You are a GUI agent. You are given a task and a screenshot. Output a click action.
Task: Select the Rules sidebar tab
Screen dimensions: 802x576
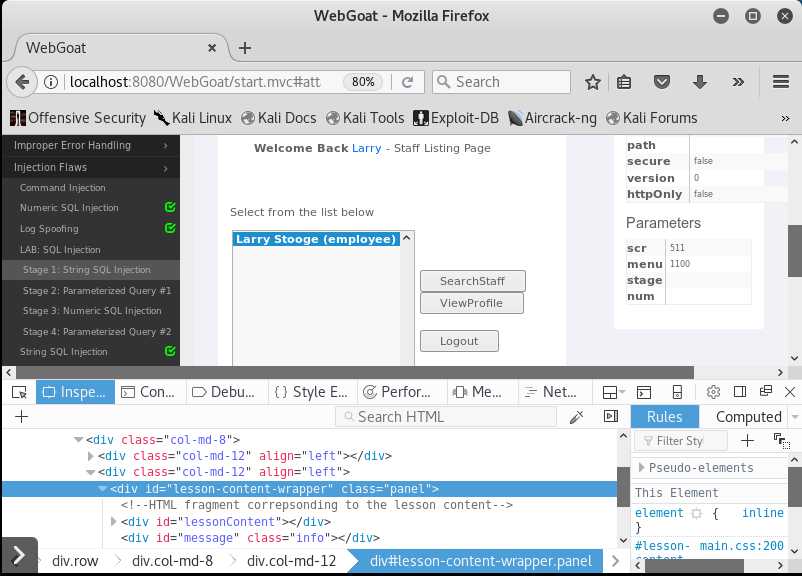(664, 417)
